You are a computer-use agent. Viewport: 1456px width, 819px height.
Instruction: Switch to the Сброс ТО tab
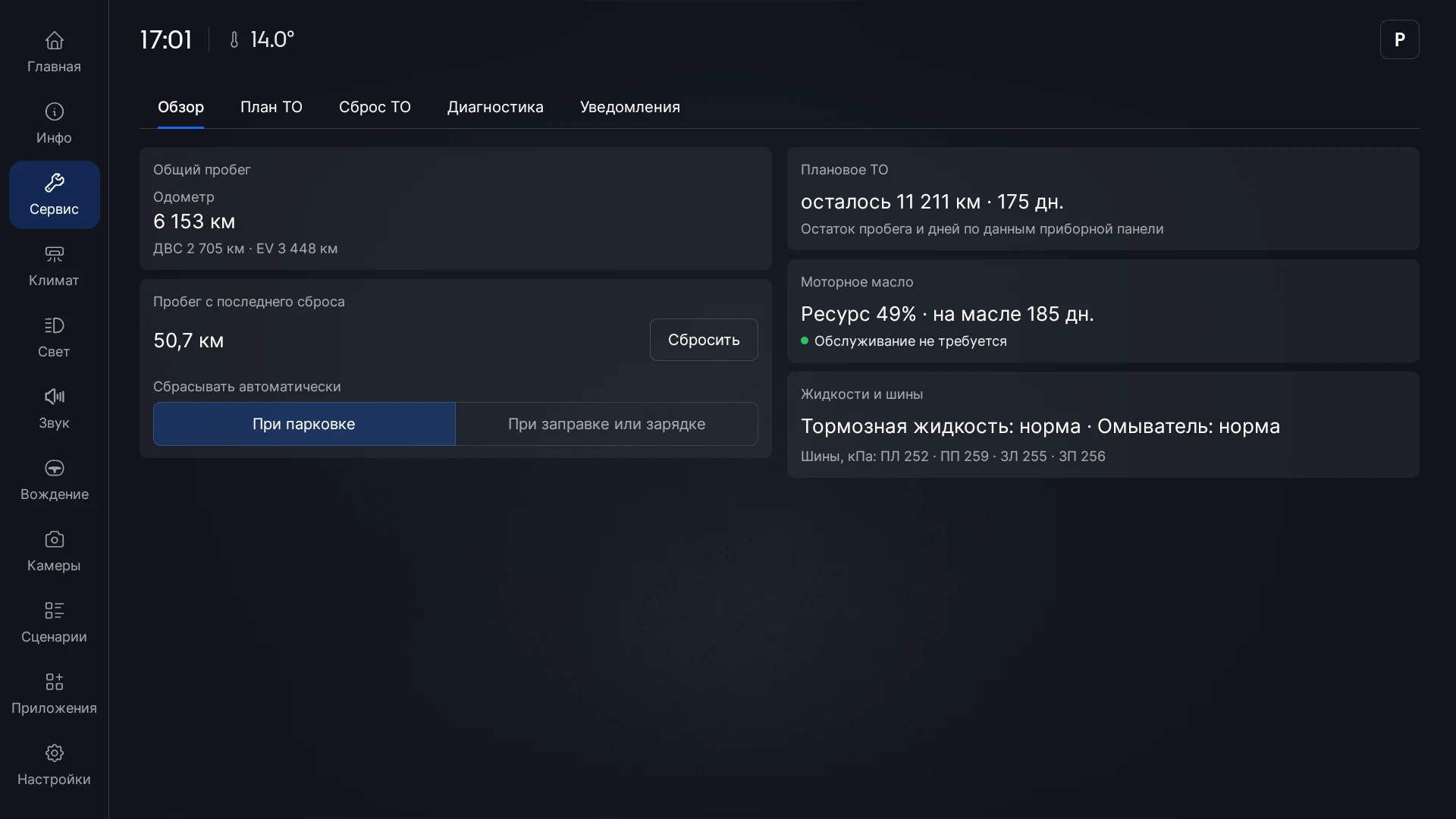375,107
